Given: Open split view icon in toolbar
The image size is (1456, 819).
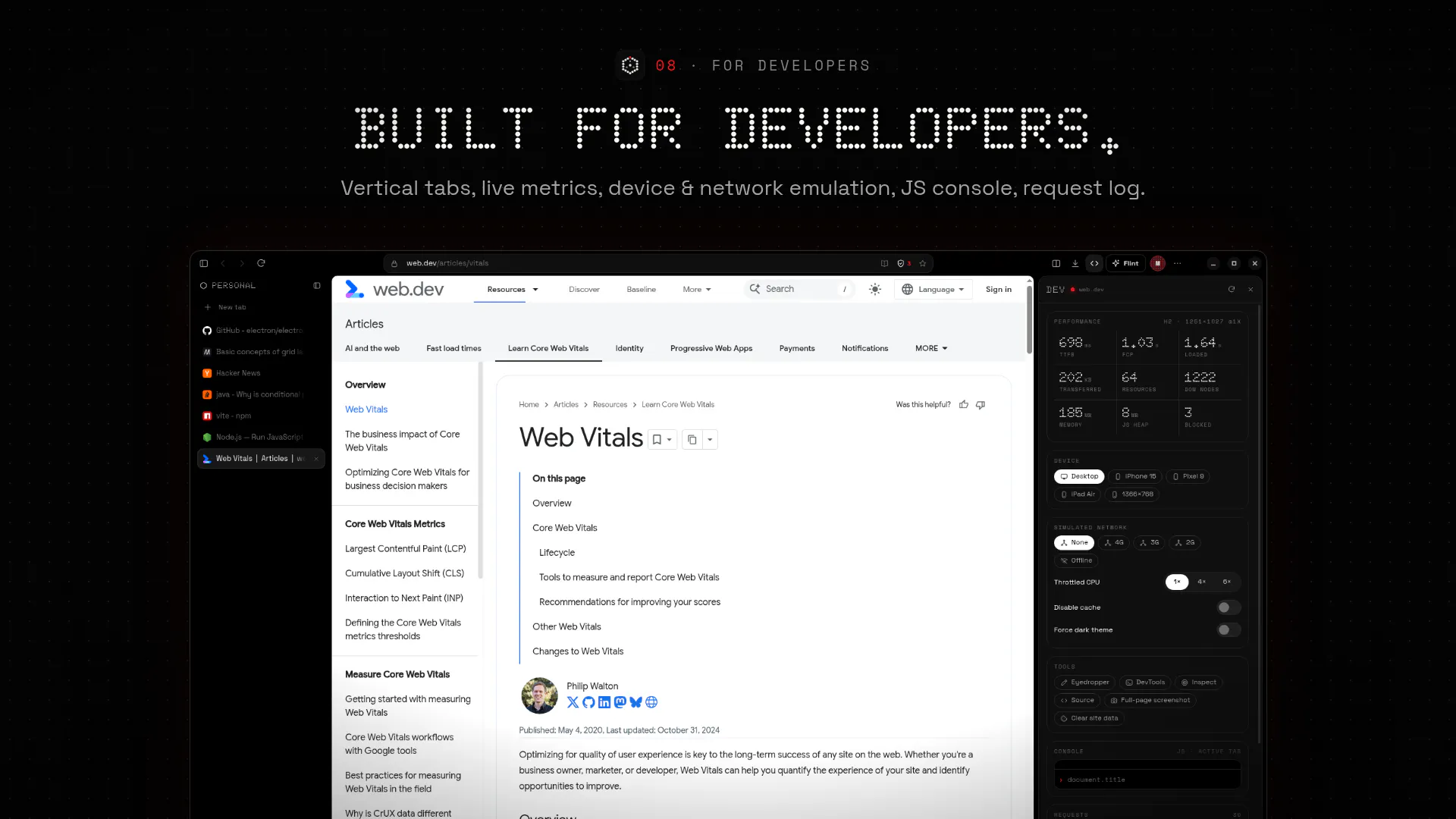Looking at the screenshot, I should tap(1056, 263).
